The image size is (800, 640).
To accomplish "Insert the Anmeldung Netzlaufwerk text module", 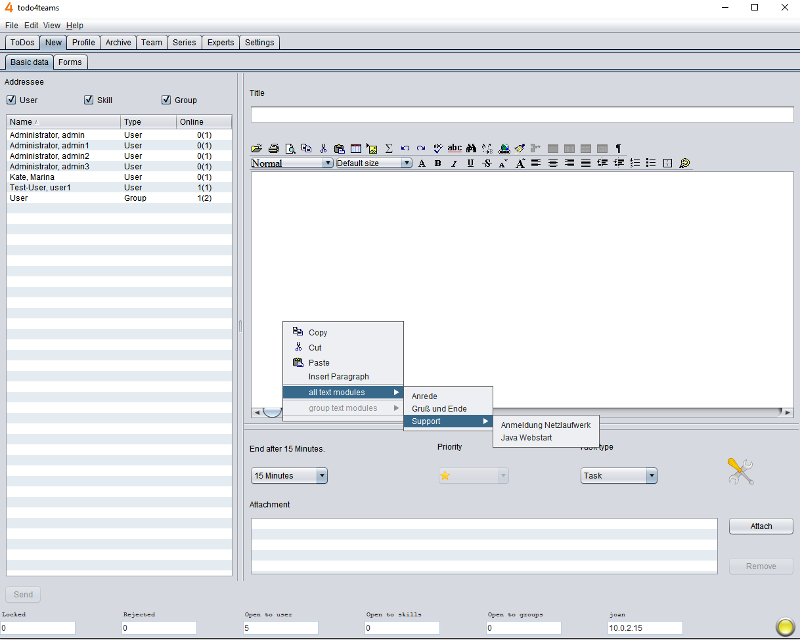I will 546,425.
